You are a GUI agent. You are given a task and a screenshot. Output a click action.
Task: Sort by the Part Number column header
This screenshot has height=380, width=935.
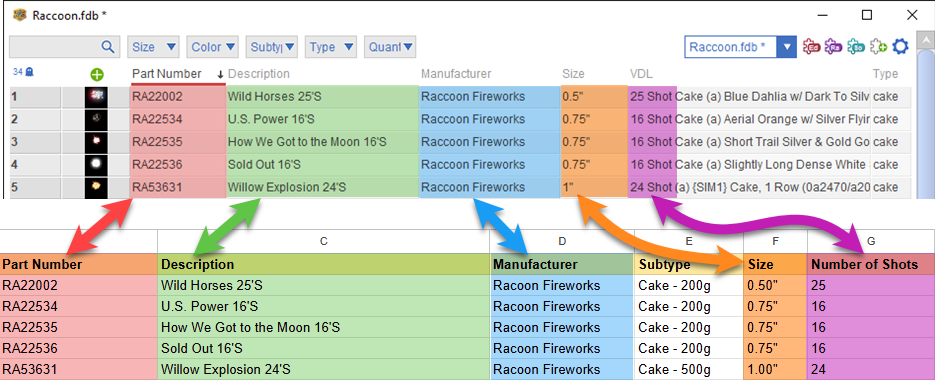[167, 74]
